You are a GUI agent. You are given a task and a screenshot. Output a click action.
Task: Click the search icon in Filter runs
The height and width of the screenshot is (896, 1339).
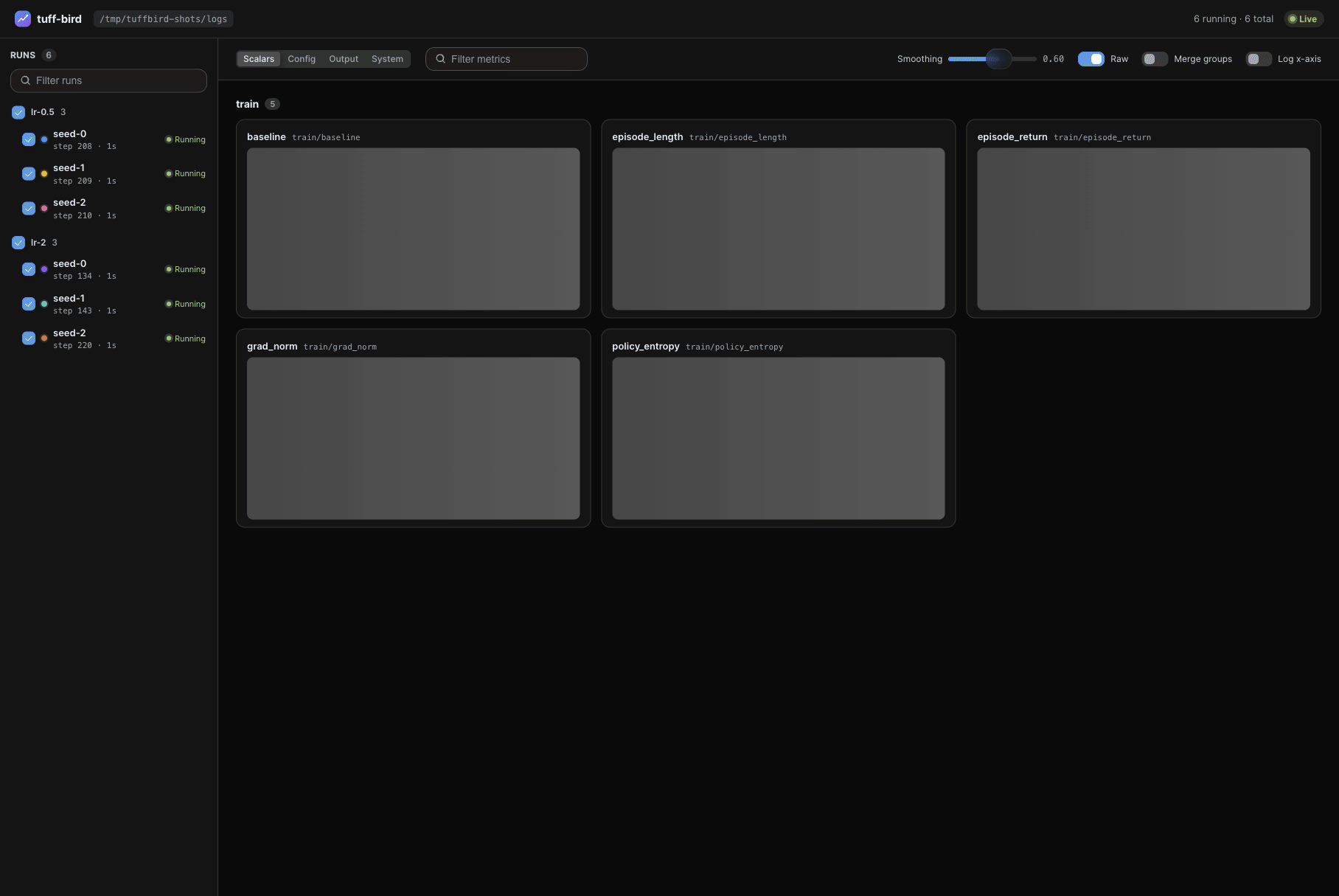click(26, 80)
